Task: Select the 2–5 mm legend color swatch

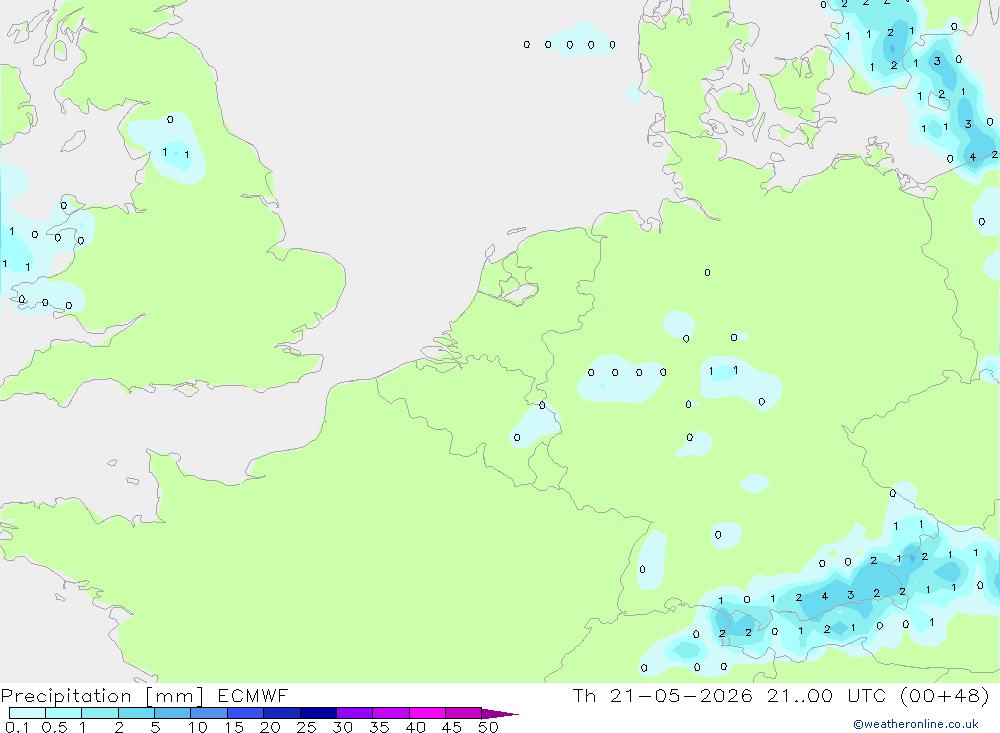Action: coord(136,713)
